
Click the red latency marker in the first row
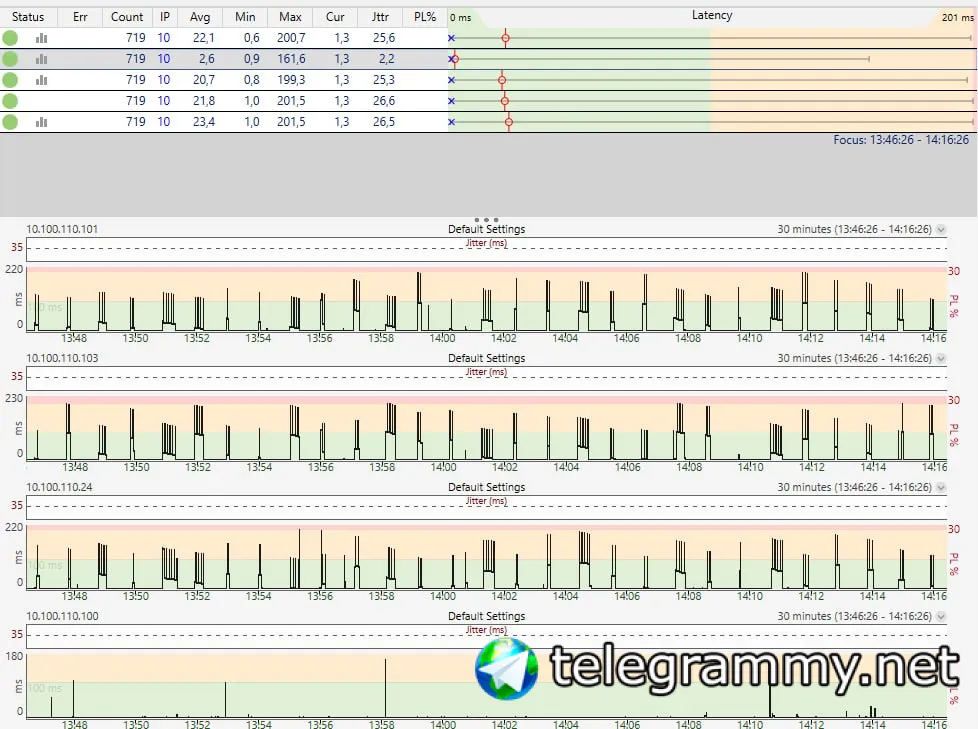point(505,38)
